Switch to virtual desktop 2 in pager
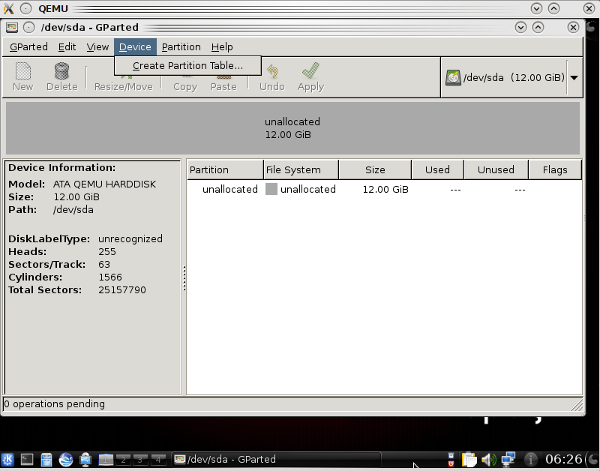Image resolution: width=600 pixels, height=471 pixels. (123, 459)
